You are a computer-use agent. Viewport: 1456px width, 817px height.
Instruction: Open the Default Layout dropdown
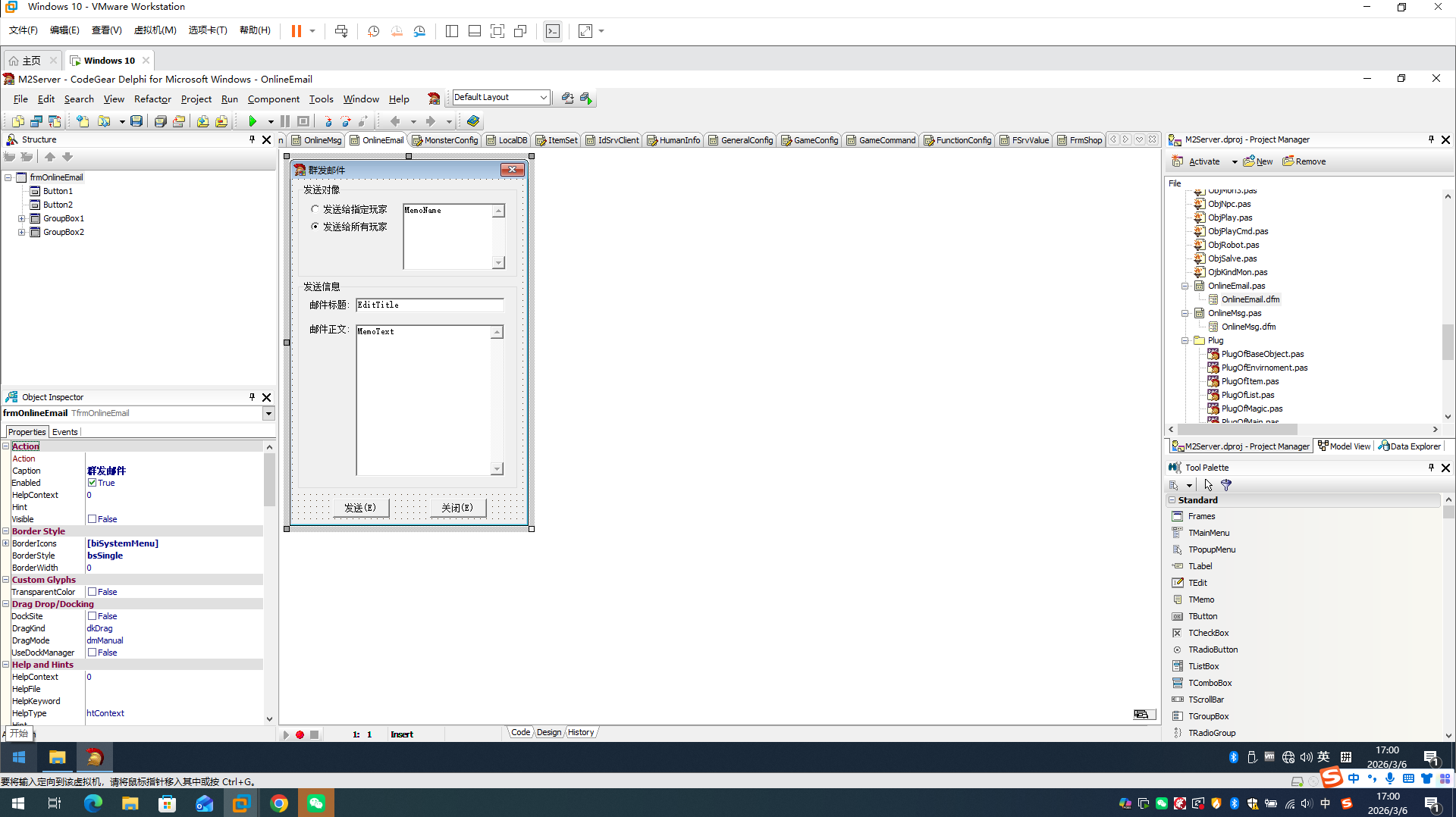tap(543, 98)
